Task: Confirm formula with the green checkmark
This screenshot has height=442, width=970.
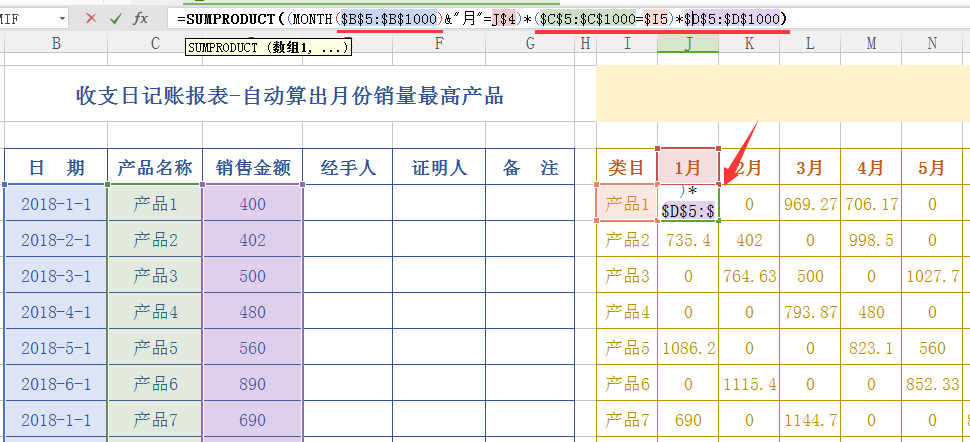Action: tap(116, 19)
